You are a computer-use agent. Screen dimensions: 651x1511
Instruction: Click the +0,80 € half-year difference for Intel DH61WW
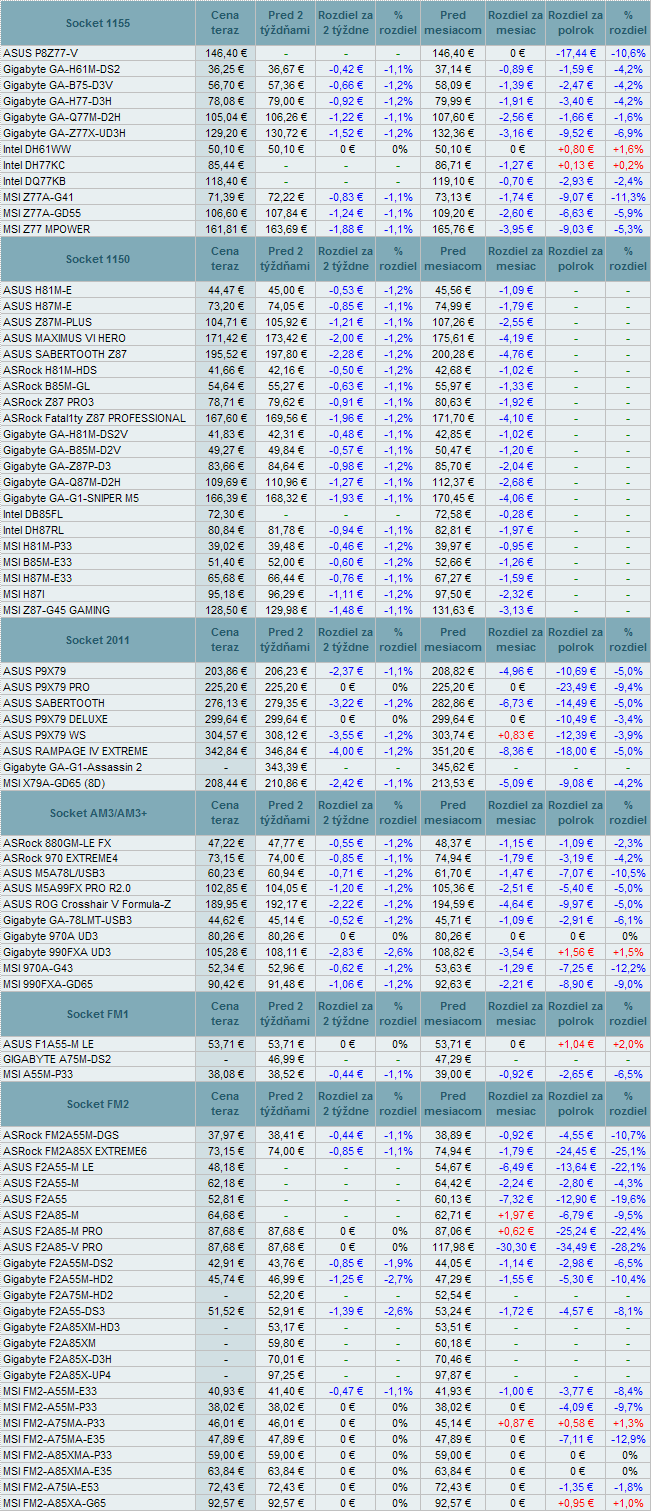(575, 149)
